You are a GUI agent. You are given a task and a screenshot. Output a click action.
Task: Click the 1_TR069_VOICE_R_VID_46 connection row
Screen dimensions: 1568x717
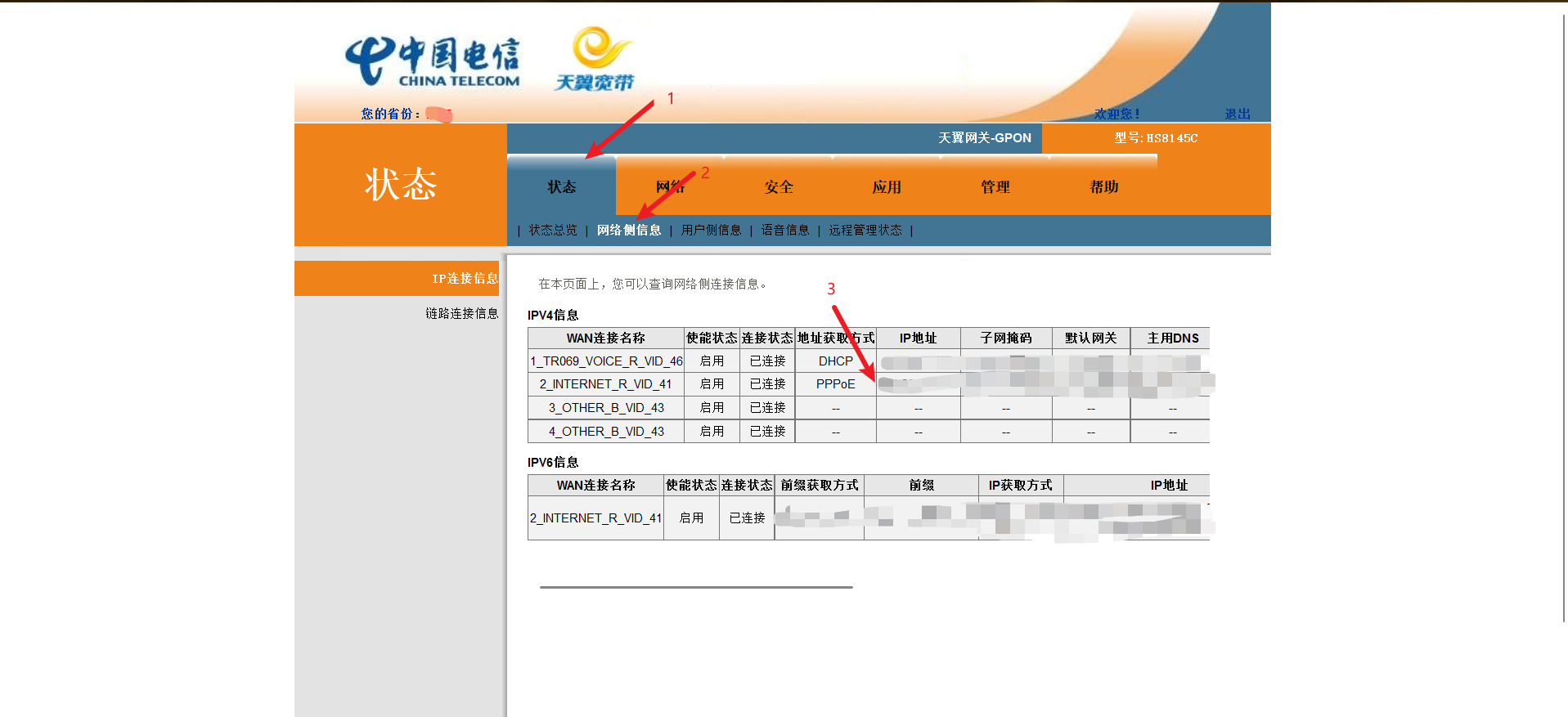click(606, 361)
